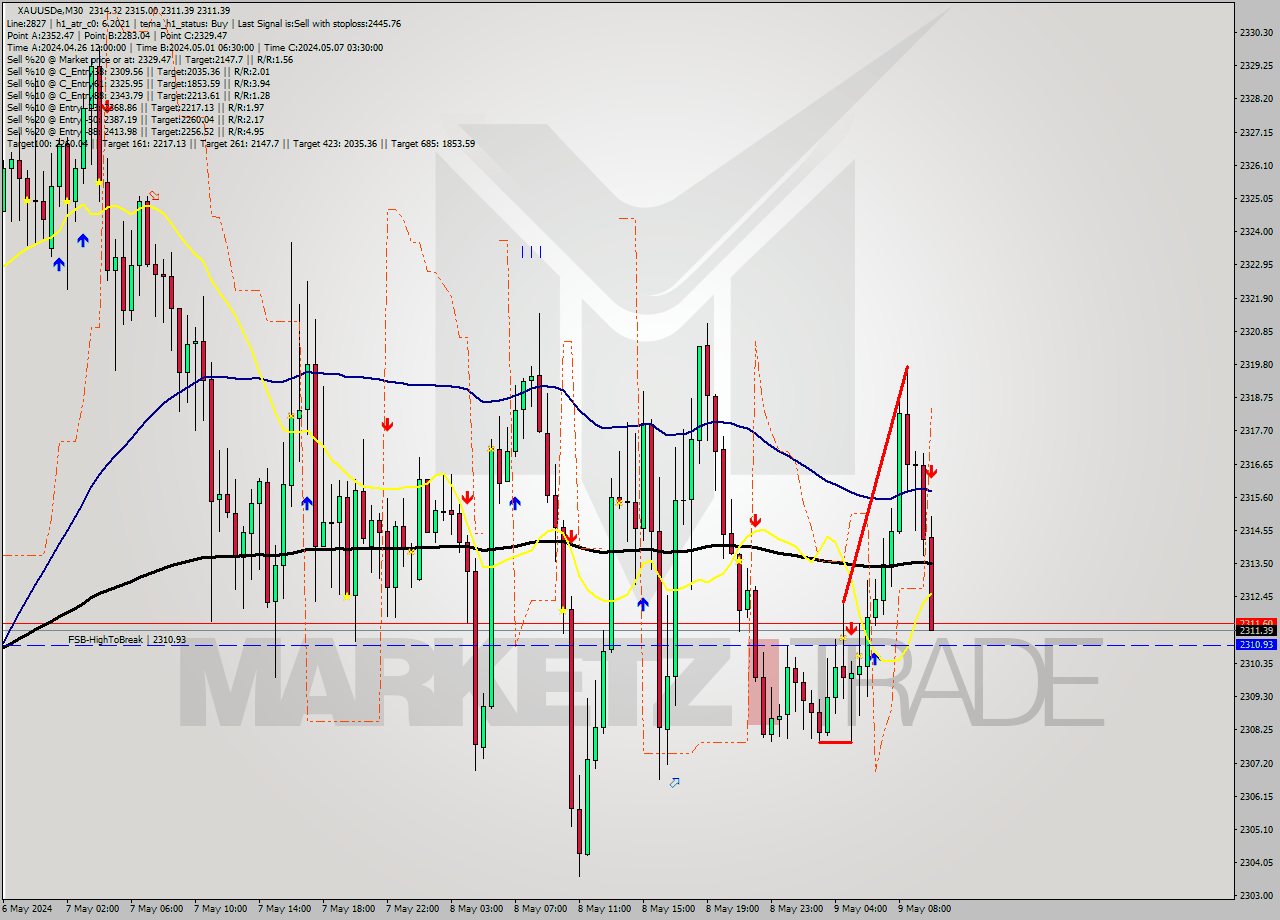The width and height of the screenshot is (1280, 920).
Task: Click the blue up arrow near 7 May 02:00
Action: pyautogui.click(x=82, y=239)
